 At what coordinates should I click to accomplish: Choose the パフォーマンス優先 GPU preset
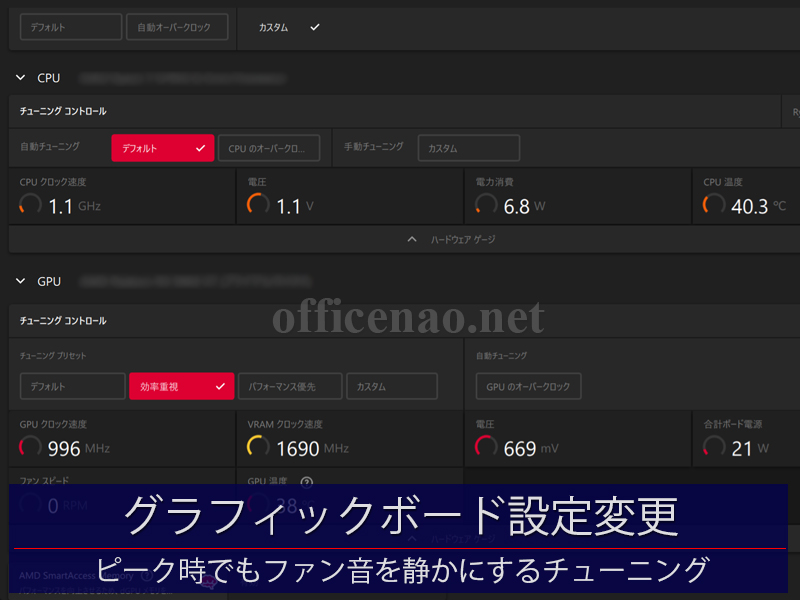(290, 386)
